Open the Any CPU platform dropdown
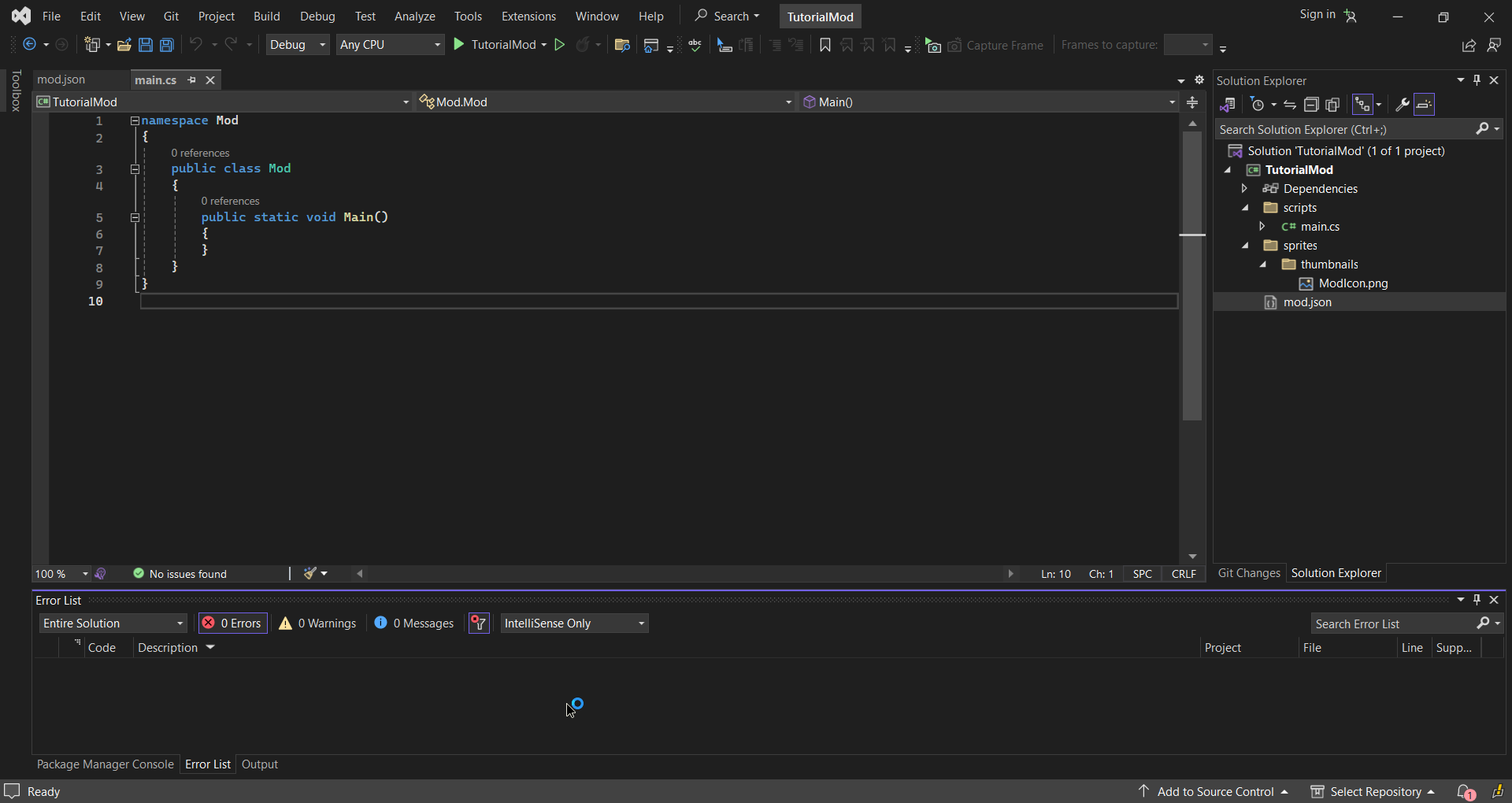The width and height of the screenshot is (1512, 803). pyautogui.click(x=391, y=45)
